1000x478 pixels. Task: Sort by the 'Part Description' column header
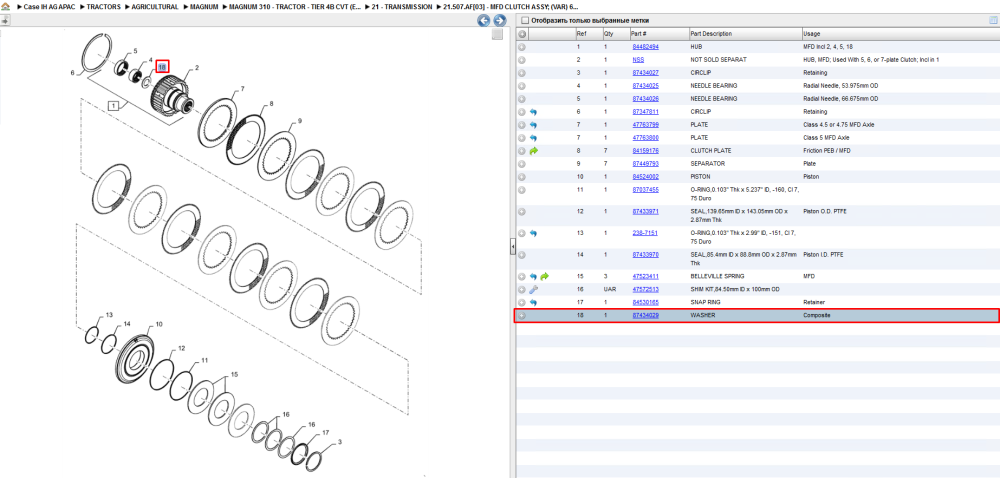711,34
